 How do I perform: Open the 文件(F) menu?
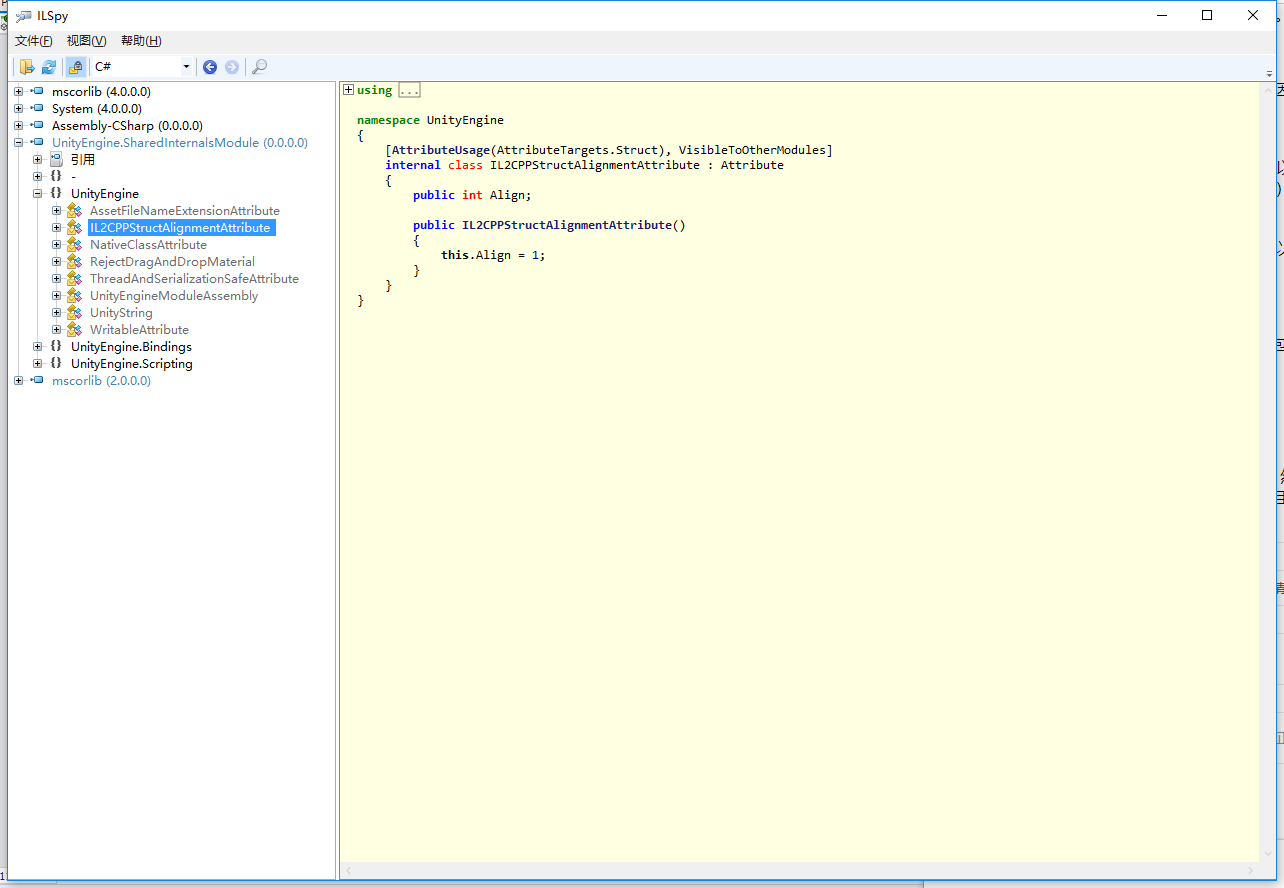coord(34,41)
